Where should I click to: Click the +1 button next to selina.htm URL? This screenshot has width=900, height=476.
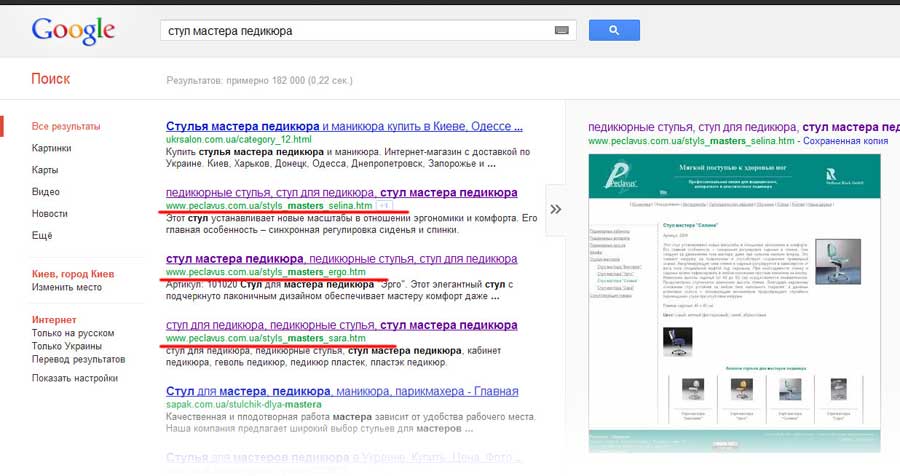(384, 206)
